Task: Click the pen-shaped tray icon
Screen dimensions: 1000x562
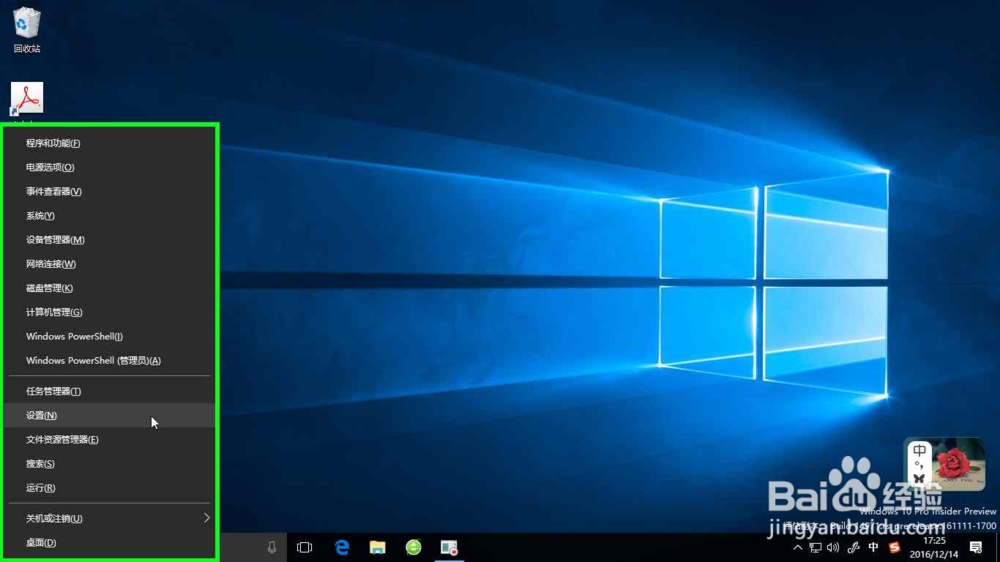Action: [853, 547]
